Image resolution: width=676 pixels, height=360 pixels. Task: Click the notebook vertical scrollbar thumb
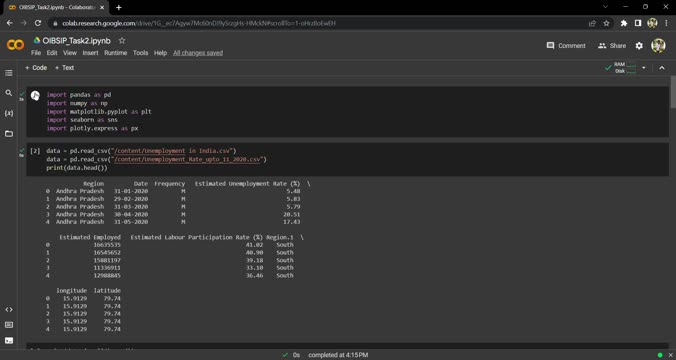pyautogui.click(x=673, y=93)
